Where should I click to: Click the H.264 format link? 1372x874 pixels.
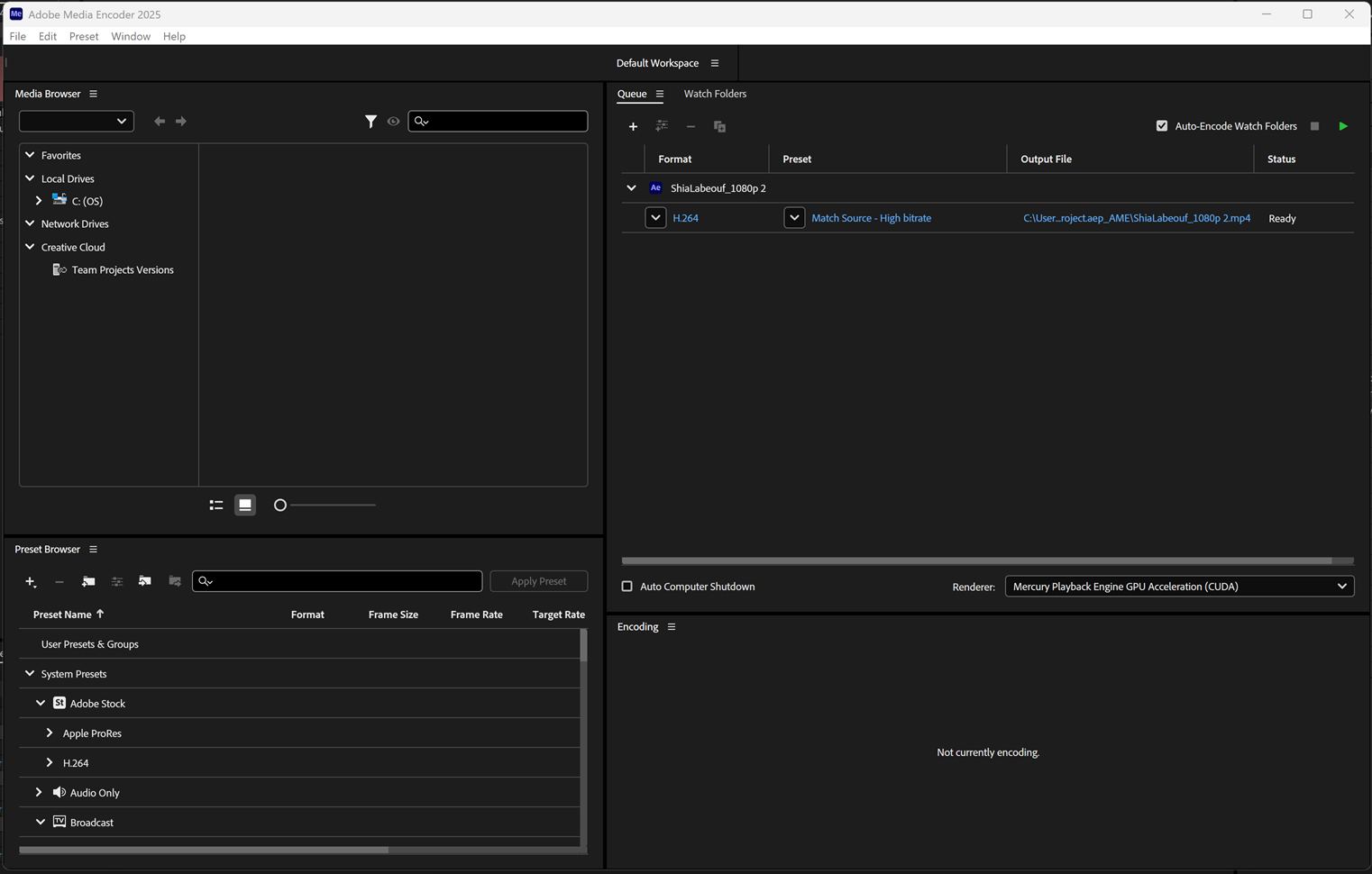(685, 218)
